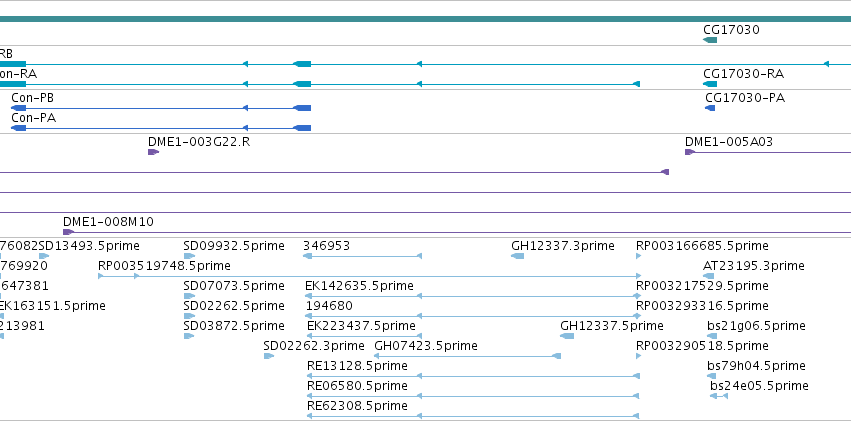Viewport: 851px width, 421px height.
Task: Click the SD03872.5prime EST glyph
Action: [189, 336]
